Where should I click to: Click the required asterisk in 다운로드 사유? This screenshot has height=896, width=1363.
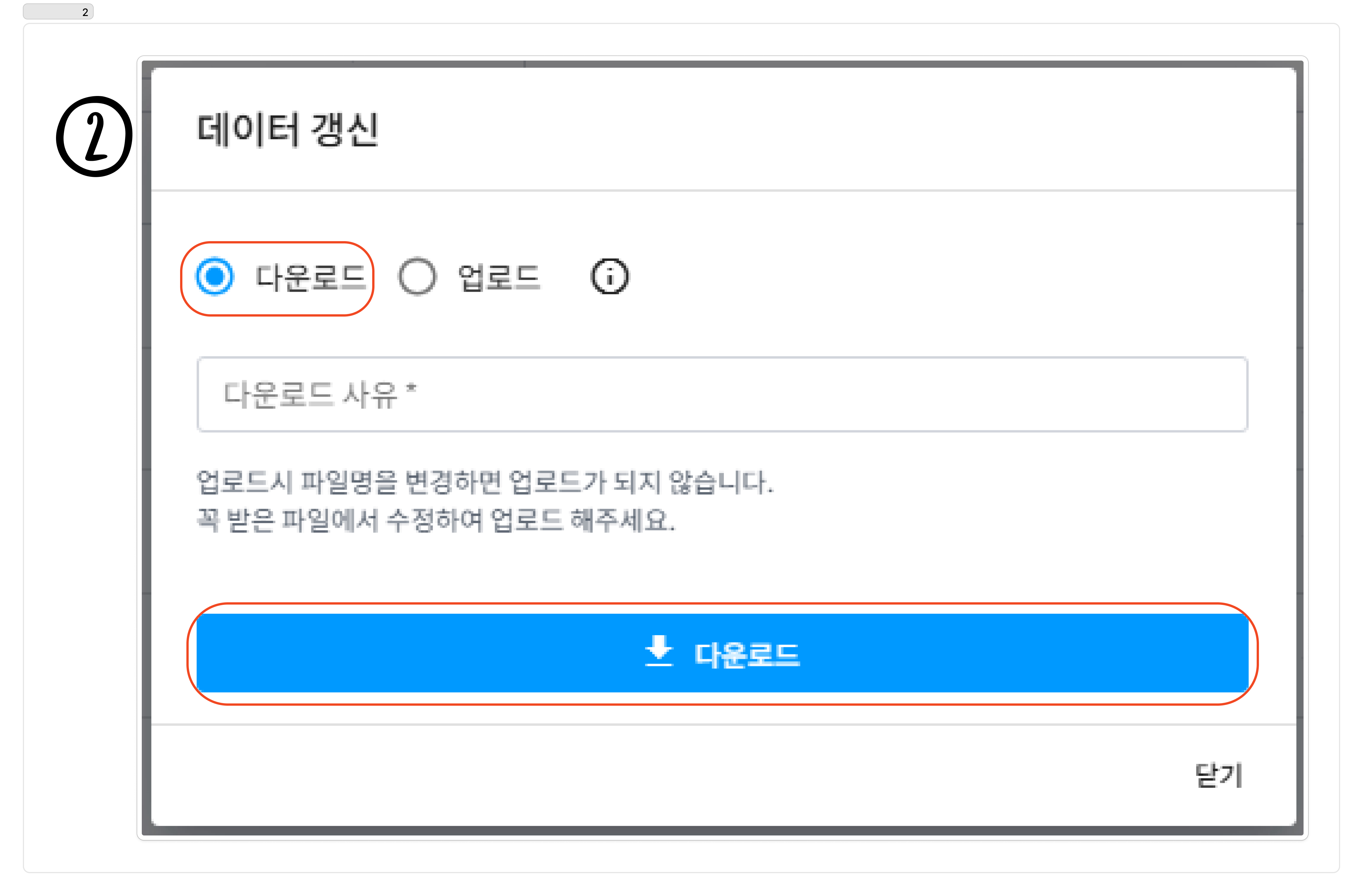(x=411, y=389)
